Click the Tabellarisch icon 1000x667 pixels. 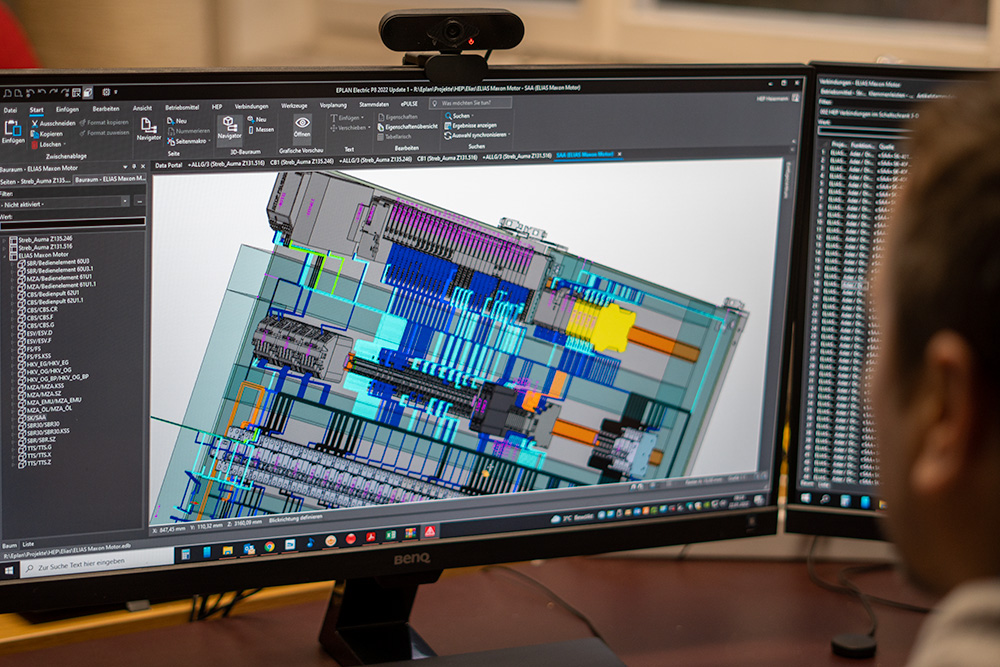[381, 136]
